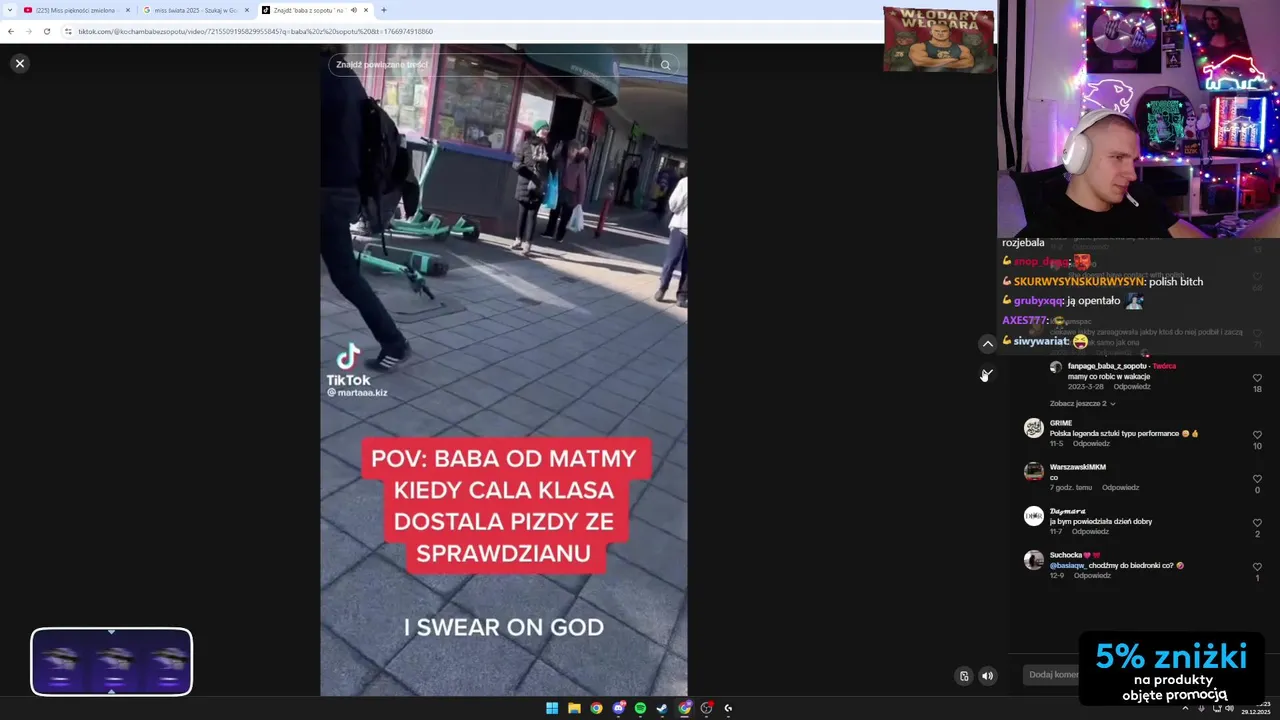Image resolution: width=1280 pixels, height=720 pixels.
Task: Go to previous video with up chevron
Action: click(x=987, y=344)
